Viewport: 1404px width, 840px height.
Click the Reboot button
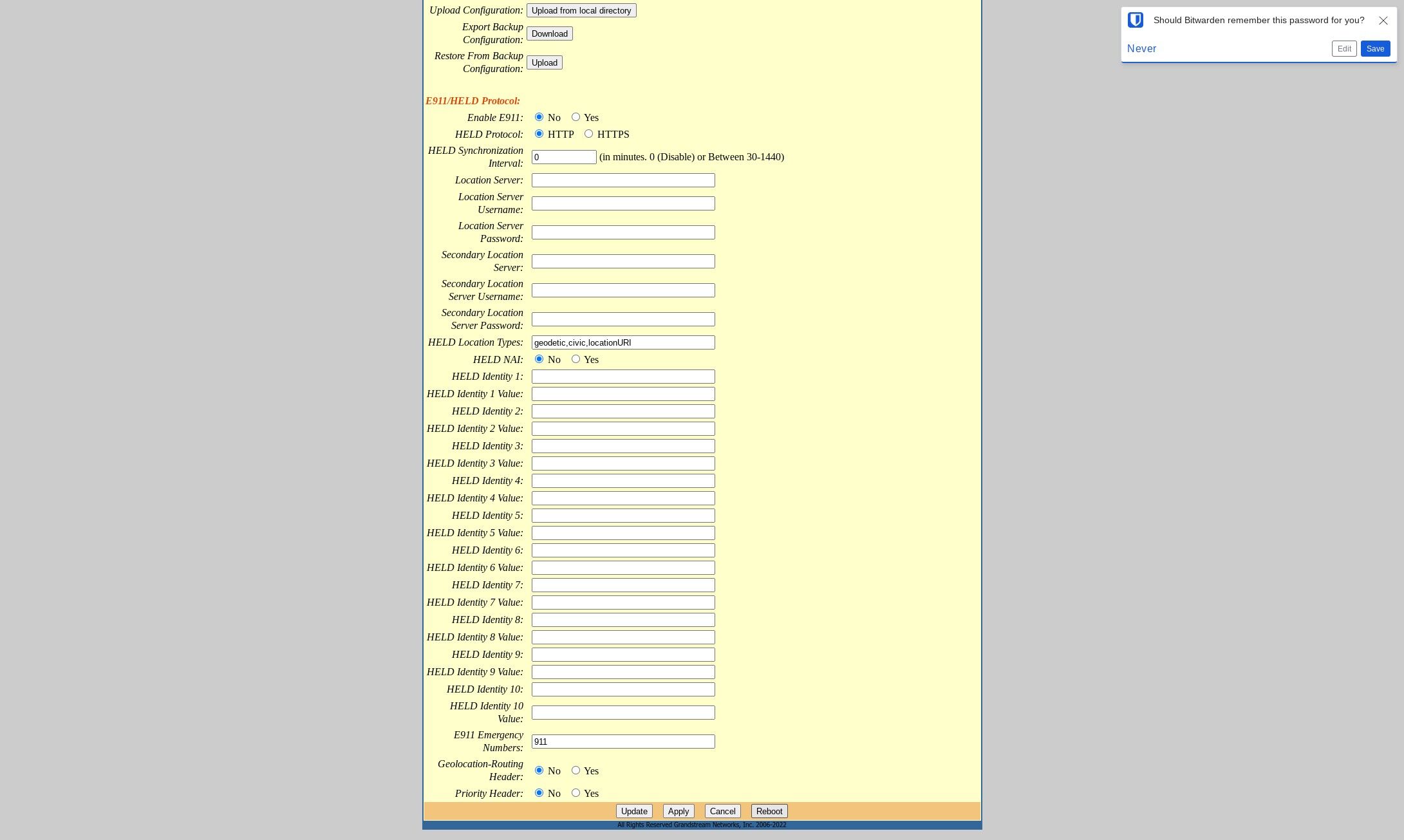(x=769, y=811)
